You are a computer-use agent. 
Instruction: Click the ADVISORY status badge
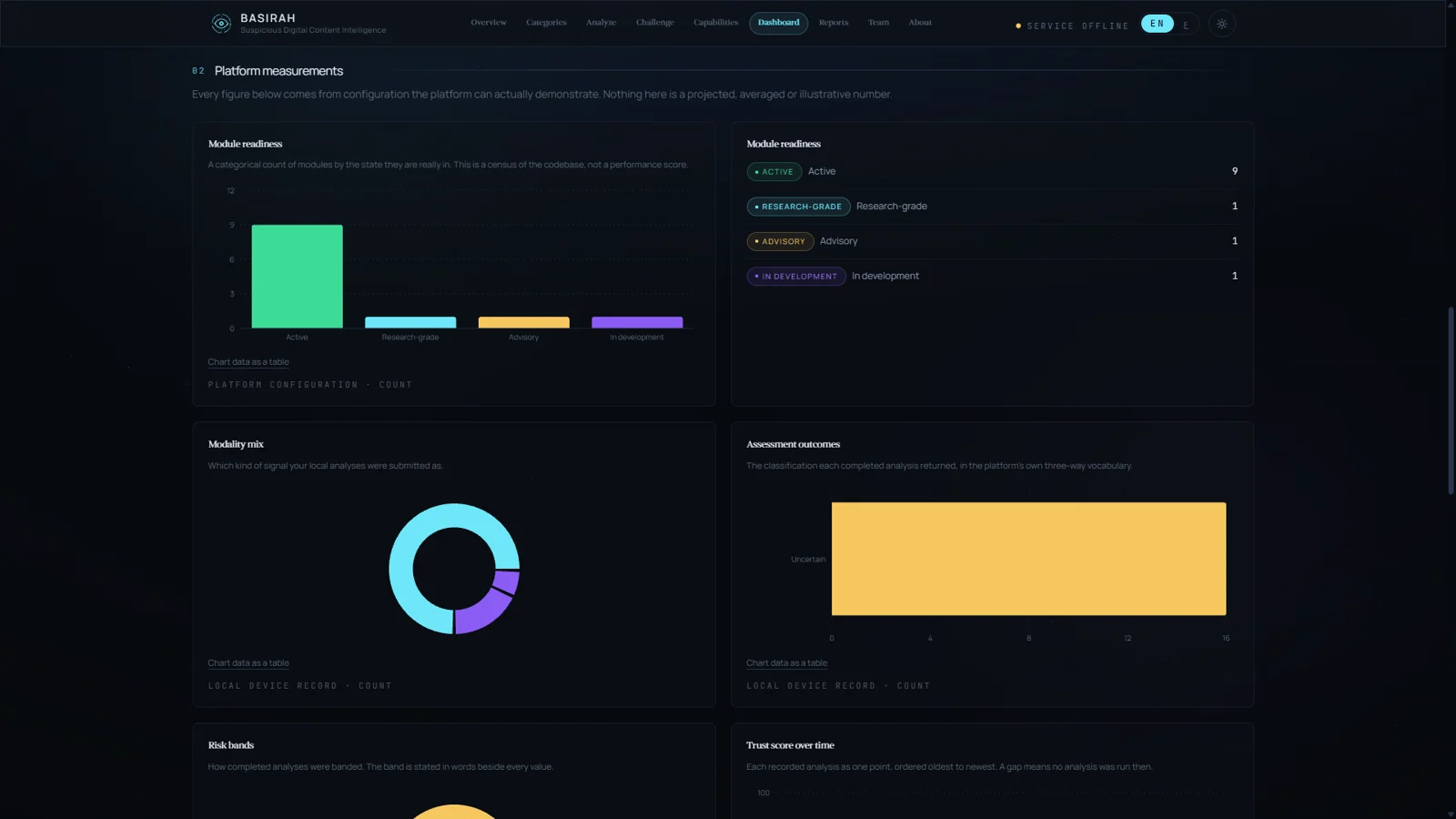[x=780, y=241]
